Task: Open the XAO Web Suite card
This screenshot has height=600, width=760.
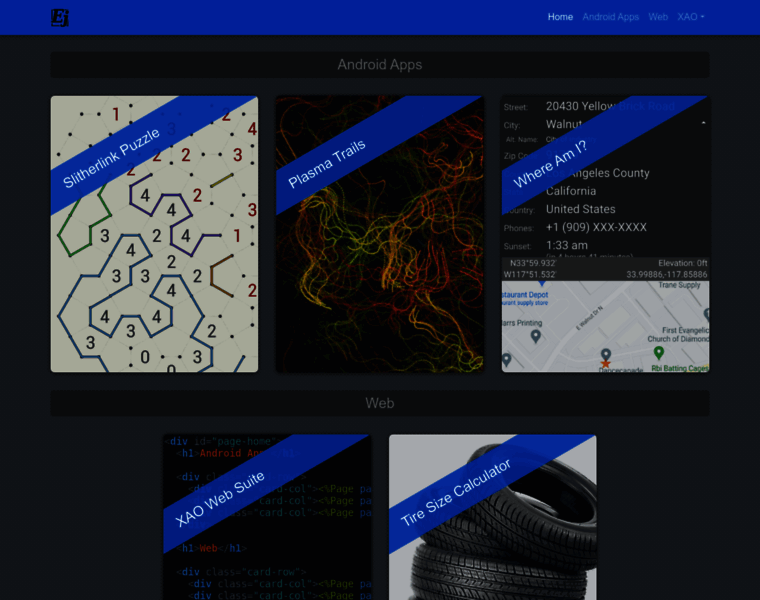Action: (267, 517)
